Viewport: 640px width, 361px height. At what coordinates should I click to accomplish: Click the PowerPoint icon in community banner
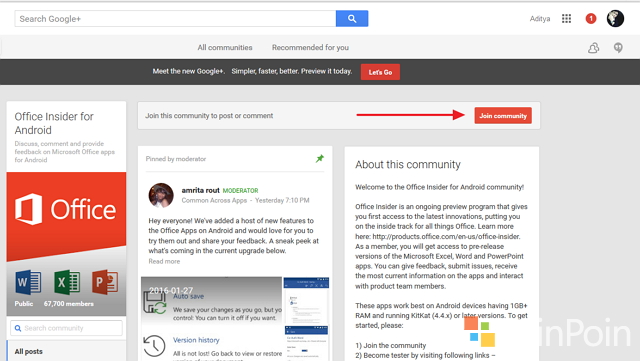click(105, 282)
